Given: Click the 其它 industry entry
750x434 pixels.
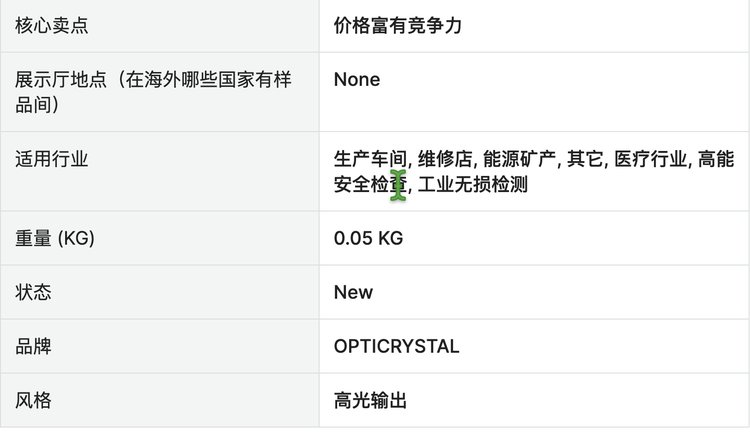Looking at the screenshot, I should point(584,159).
